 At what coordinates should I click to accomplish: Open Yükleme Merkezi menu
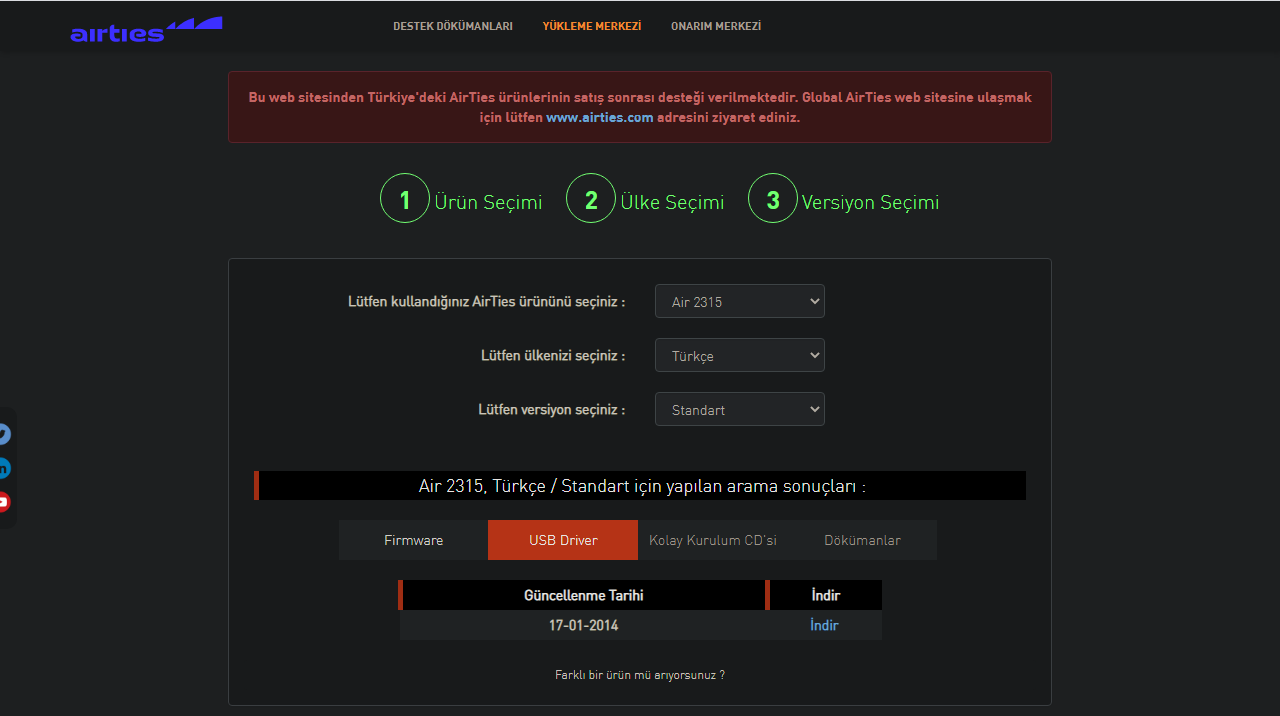pyautogui.click(x=592, y=26)
